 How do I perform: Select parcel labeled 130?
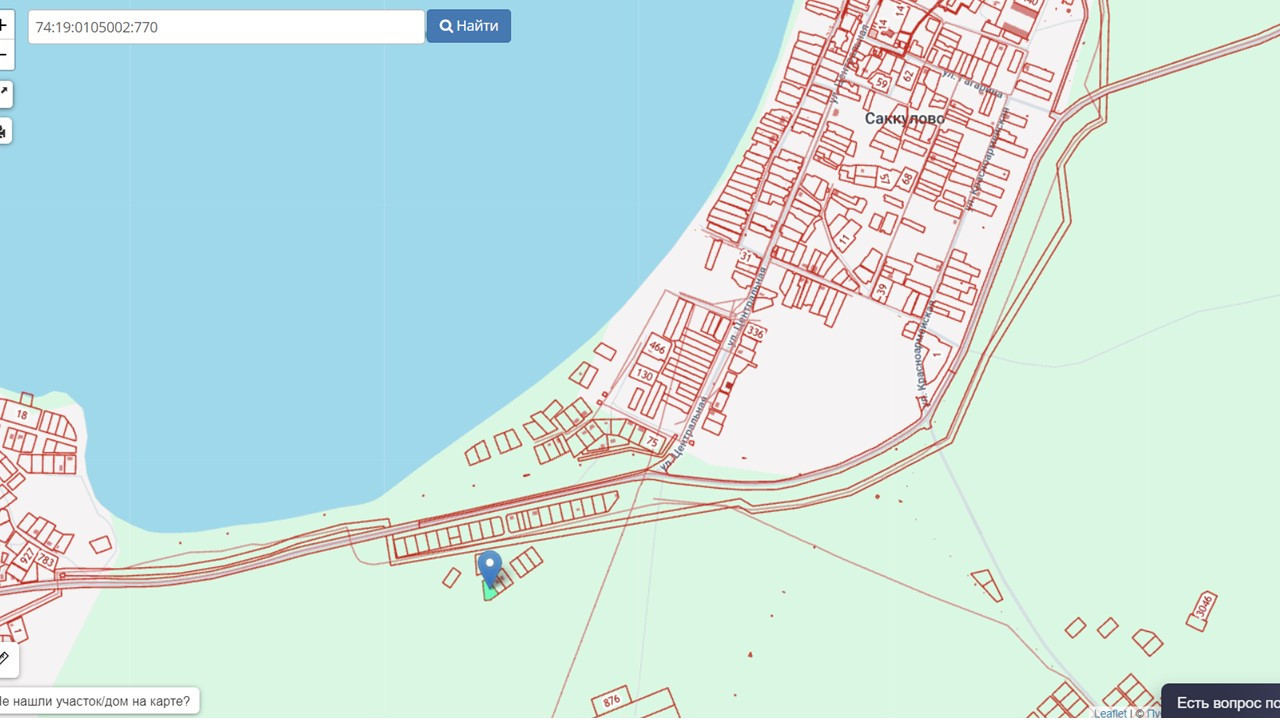[645, 376]
